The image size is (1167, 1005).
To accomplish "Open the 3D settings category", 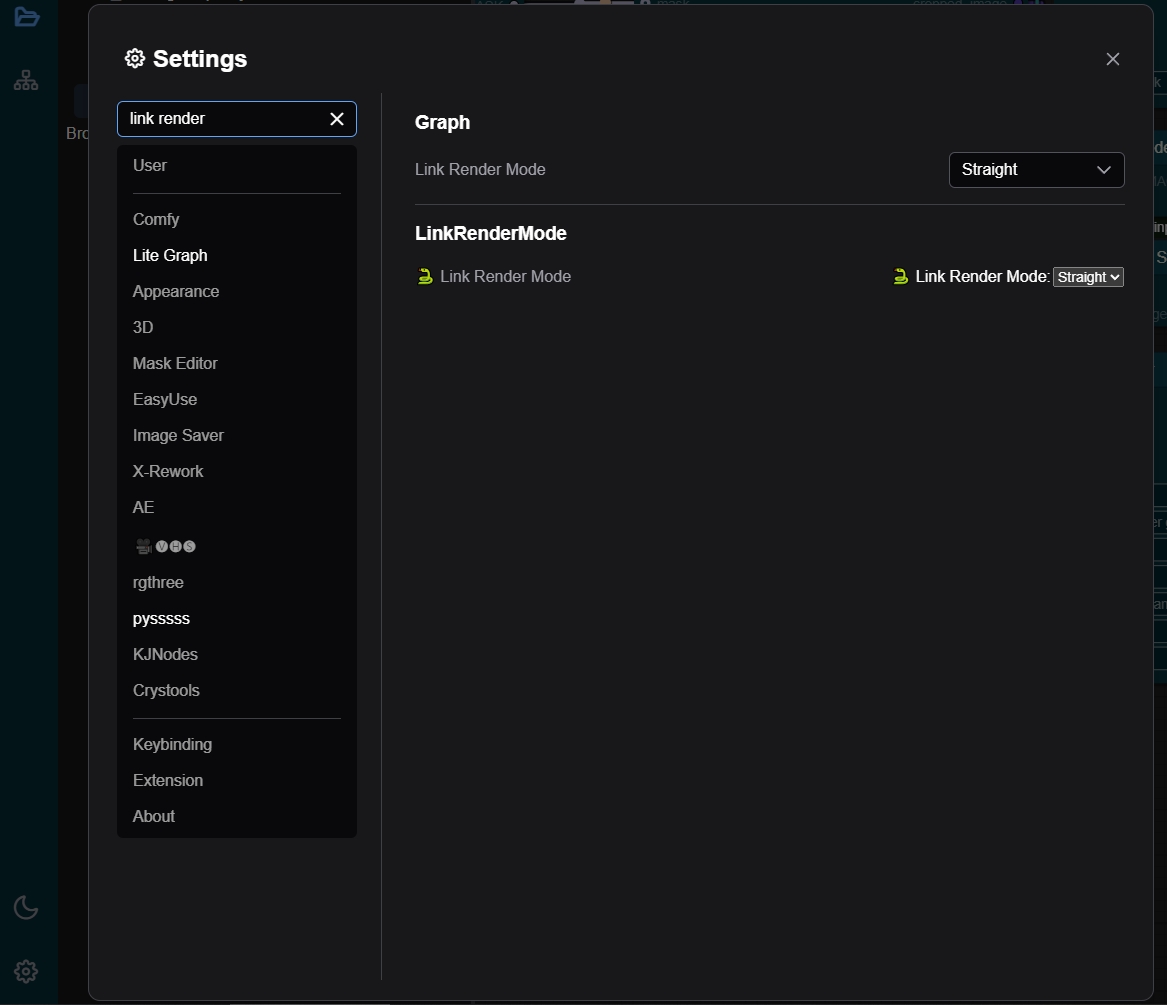I will (237, 328).
